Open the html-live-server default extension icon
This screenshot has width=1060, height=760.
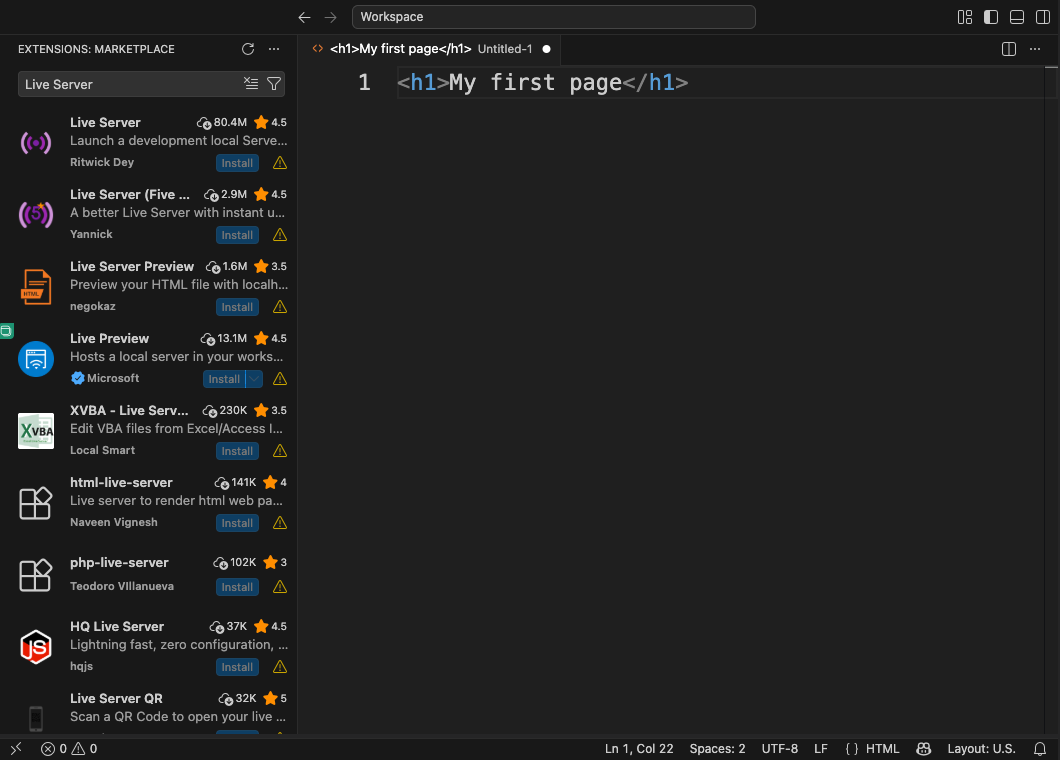click(36, 503)
